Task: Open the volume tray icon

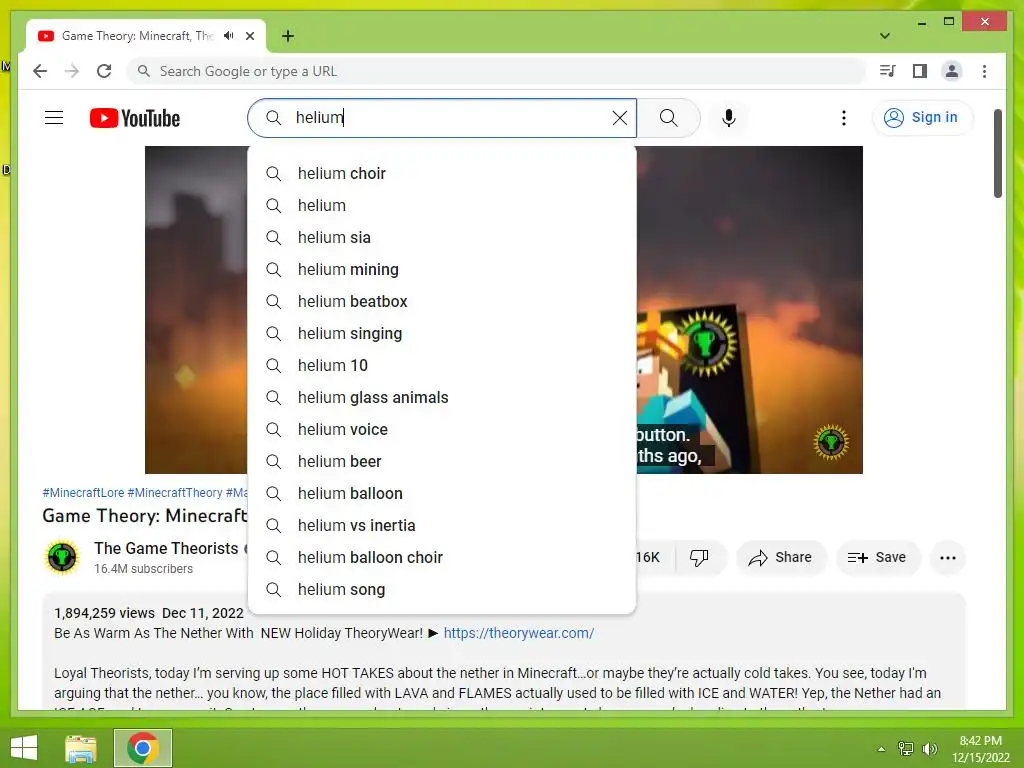Action: (930, 748)
